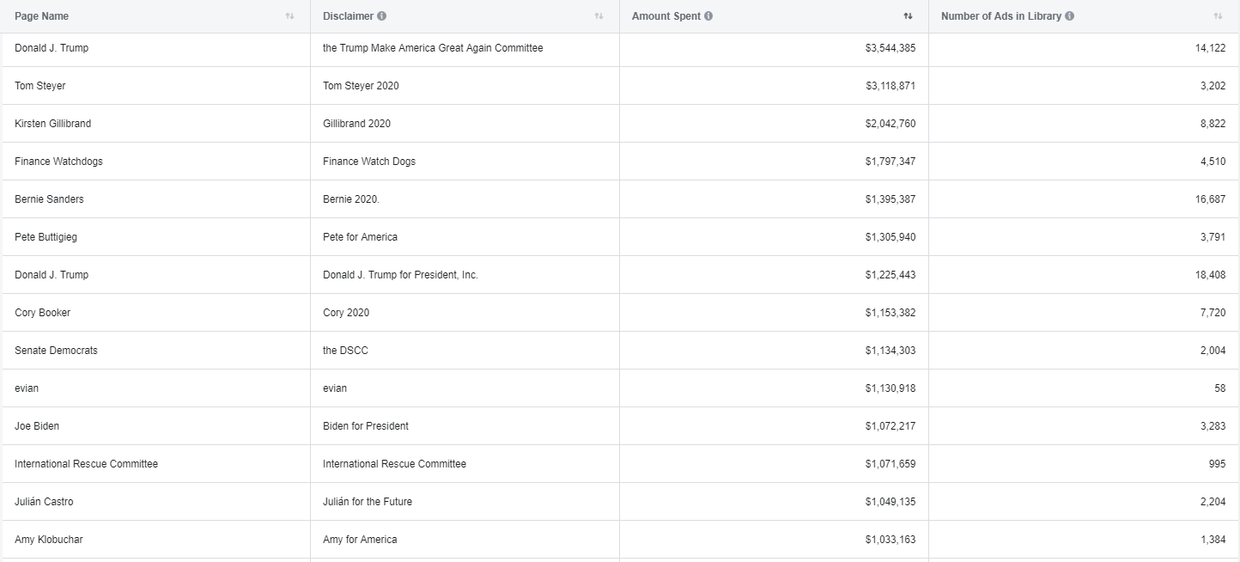Click ad count 2,204
Viewport: 1240px width, 562px height.
[1213, 502]
